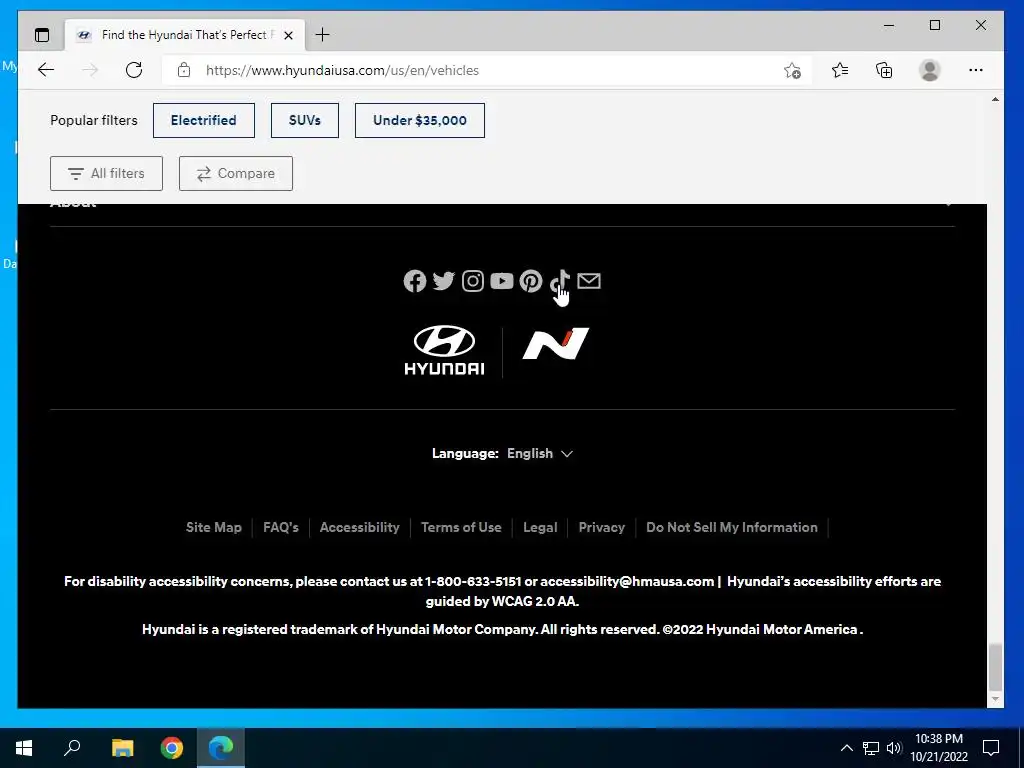Open Hyundai's Facebook page icon
This screenshot has width=1024, height=768.
pyautogui.click(x=415, y=281)
